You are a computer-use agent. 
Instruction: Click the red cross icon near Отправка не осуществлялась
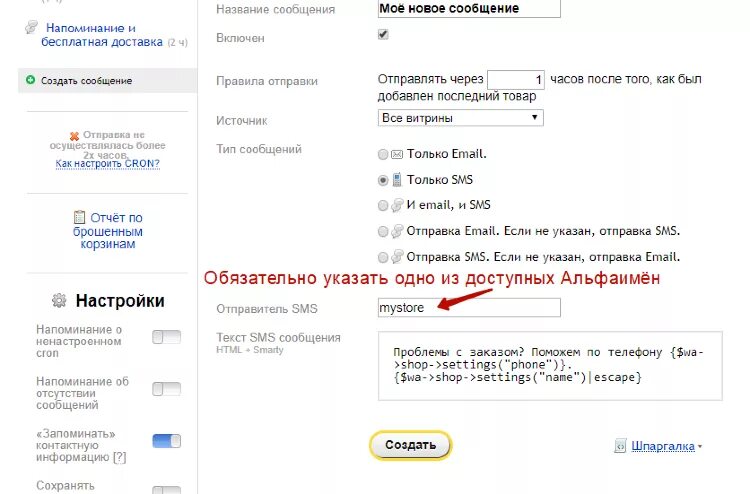click(74, 136)
